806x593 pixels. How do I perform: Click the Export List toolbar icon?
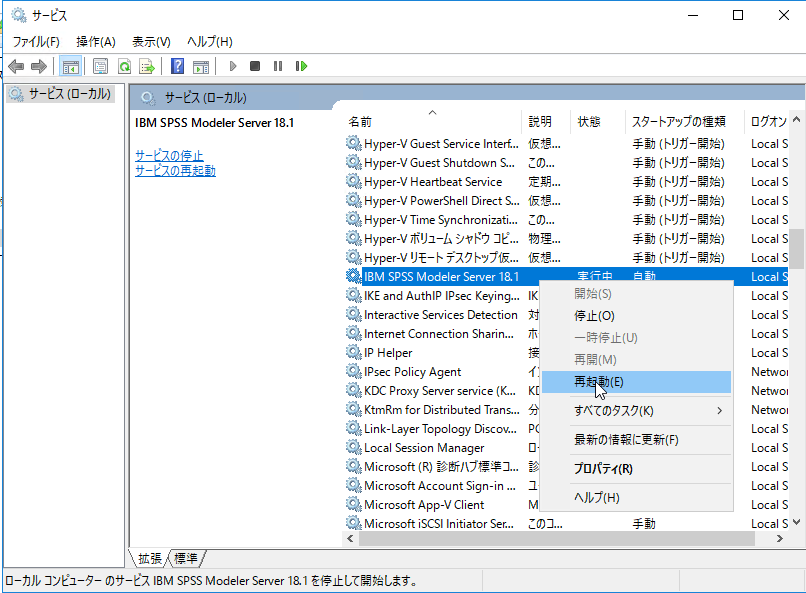[x=146, y=66]
